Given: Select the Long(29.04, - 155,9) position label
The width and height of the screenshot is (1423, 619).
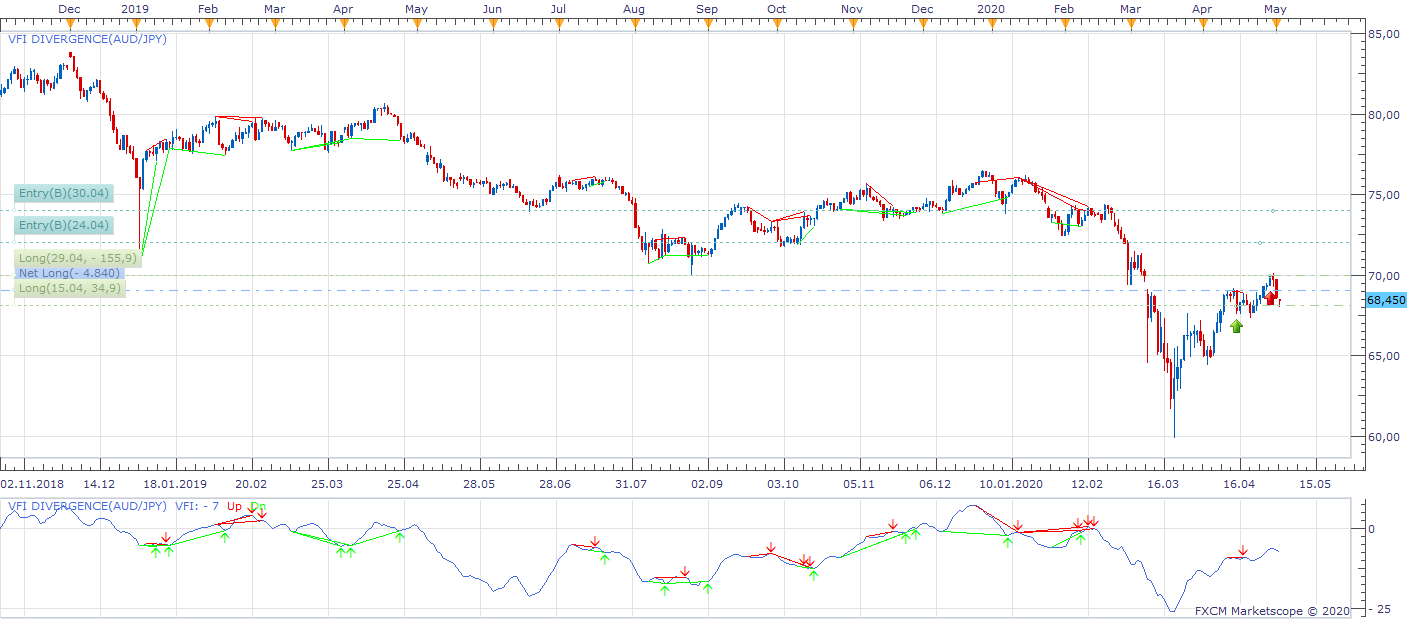Looking at the screenshot, I should pos(77,258).
